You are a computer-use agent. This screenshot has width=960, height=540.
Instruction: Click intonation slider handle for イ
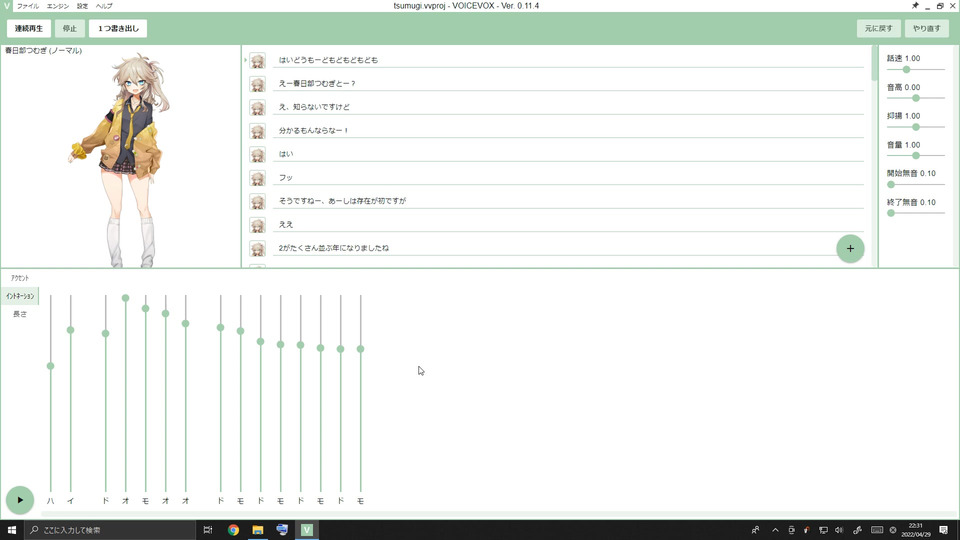(x=70, y=330)
